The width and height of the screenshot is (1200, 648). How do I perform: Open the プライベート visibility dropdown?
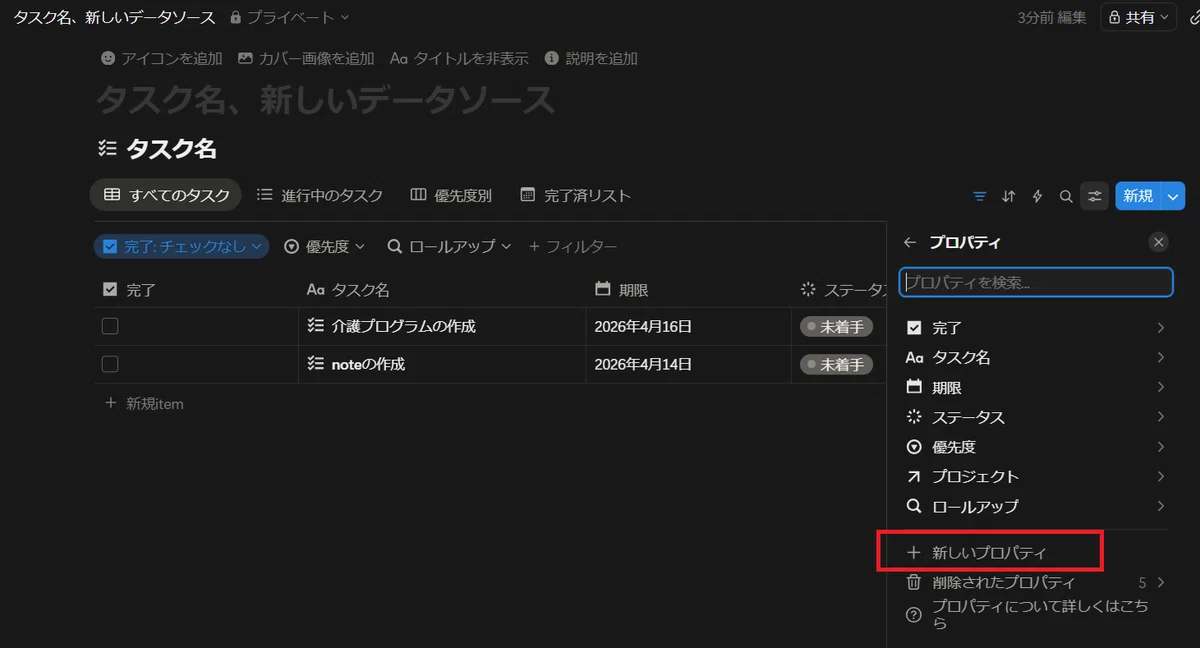289,17
